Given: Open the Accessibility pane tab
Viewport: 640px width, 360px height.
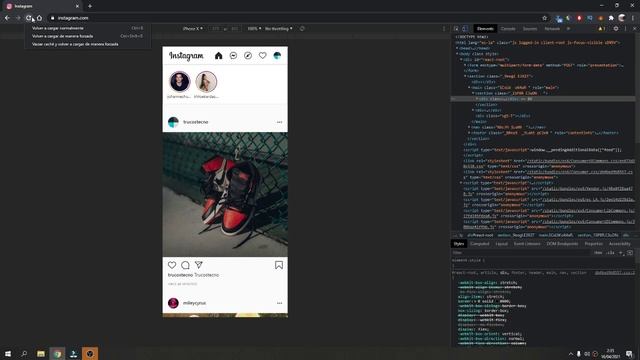Looking at the screenshot, I should [620, 244].
